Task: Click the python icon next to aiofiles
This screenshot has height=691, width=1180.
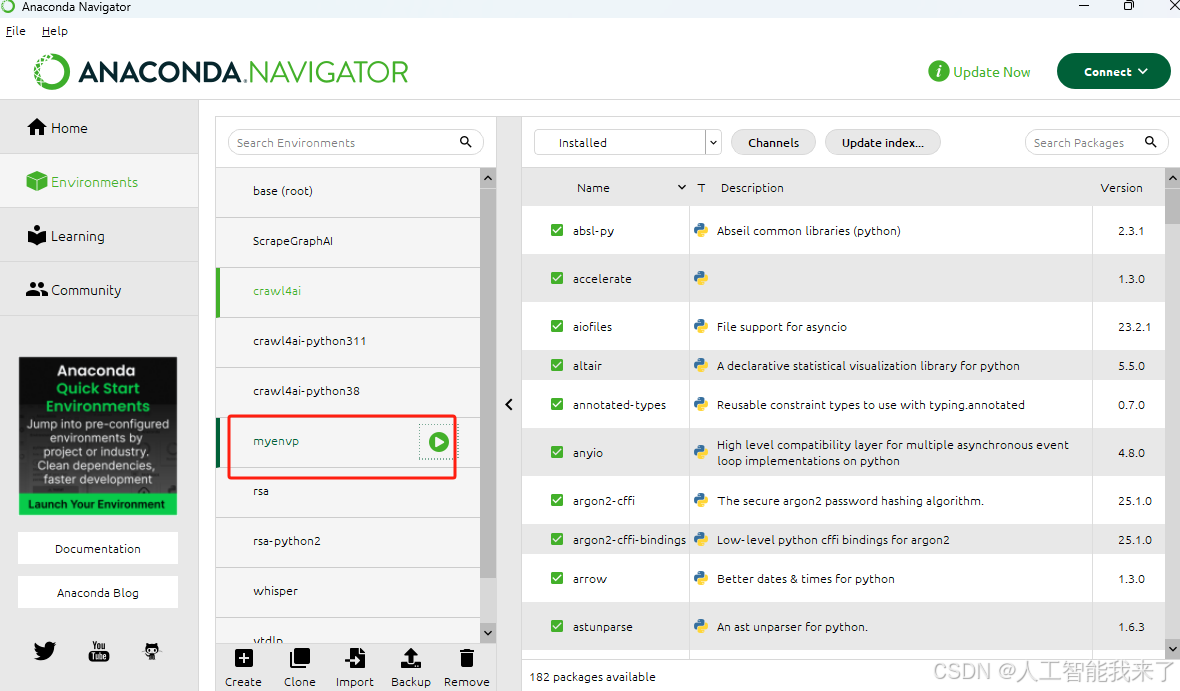Action: point(701,326)
